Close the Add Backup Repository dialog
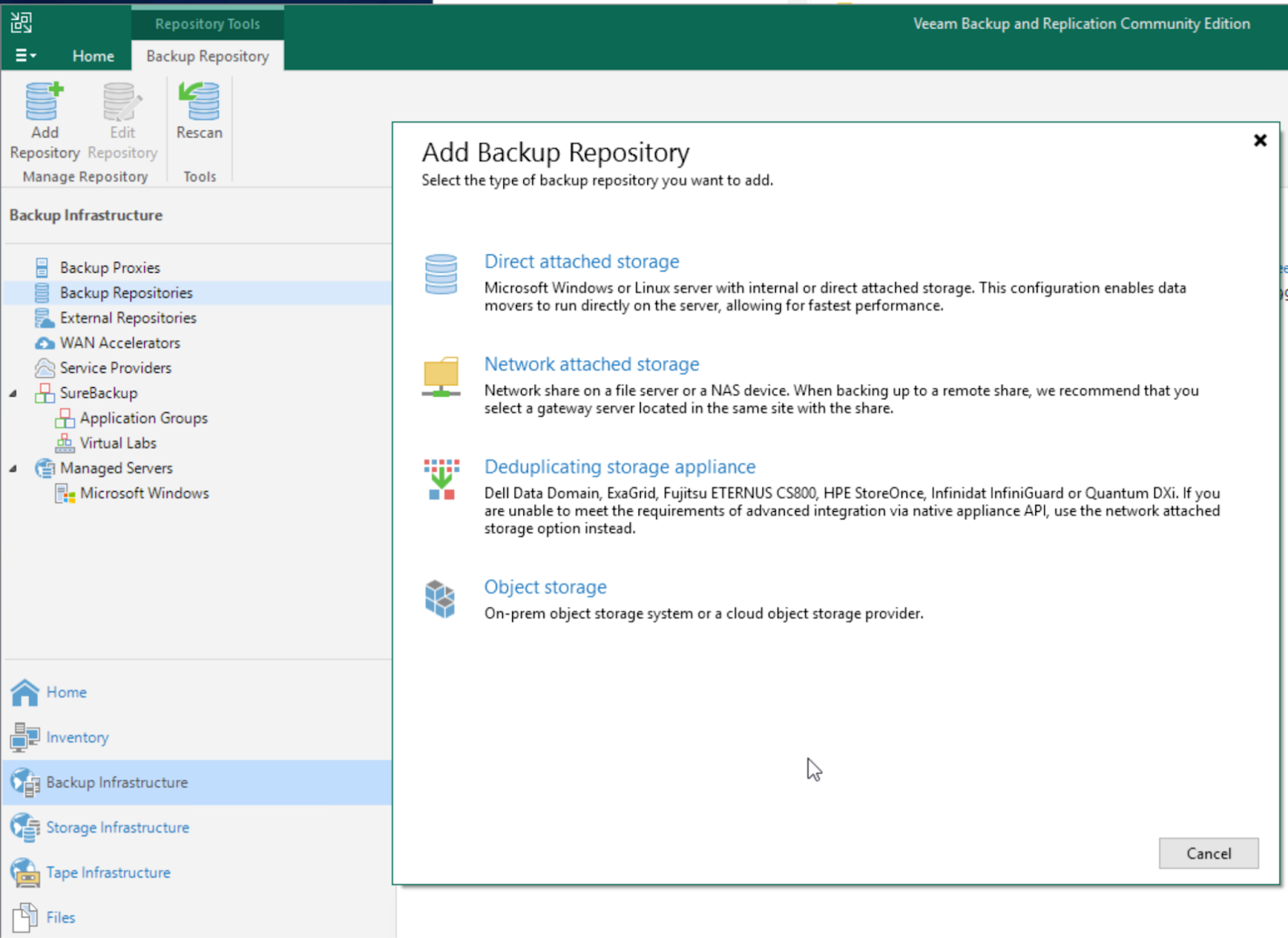This screenshot has width=1288, height=938. pyautogui.click(x=1260, y=140)
